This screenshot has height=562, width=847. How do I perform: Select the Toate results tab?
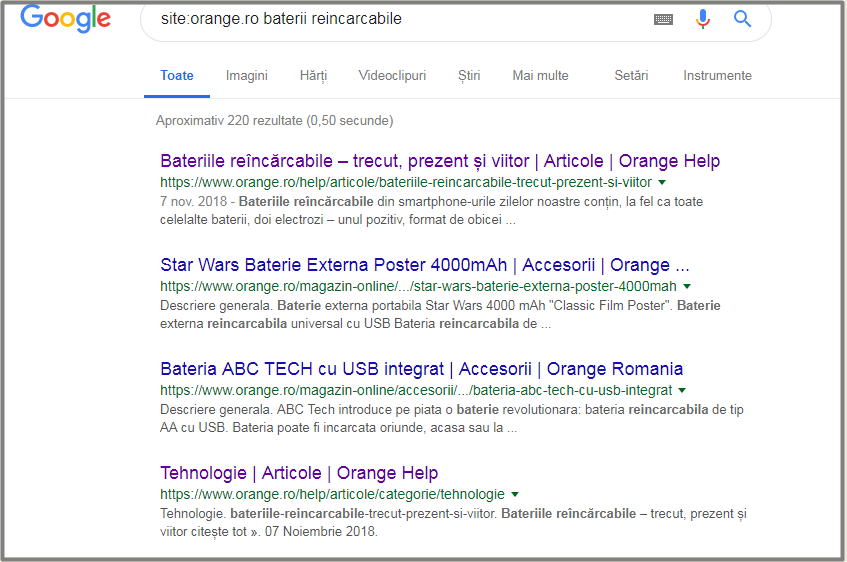[177, 76]
